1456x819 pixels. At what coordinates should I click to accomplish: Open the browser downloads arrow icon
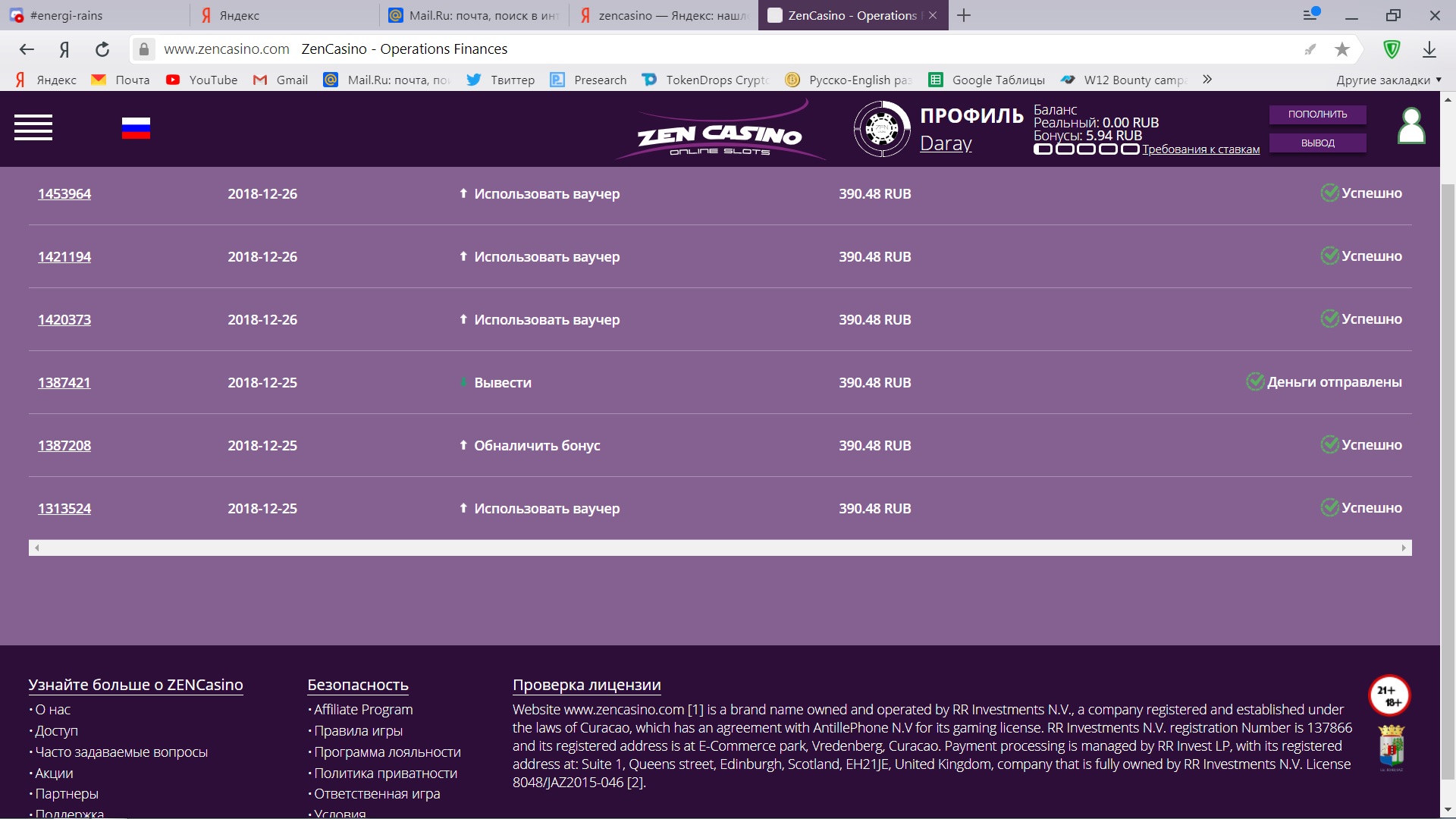(1429, 49)
